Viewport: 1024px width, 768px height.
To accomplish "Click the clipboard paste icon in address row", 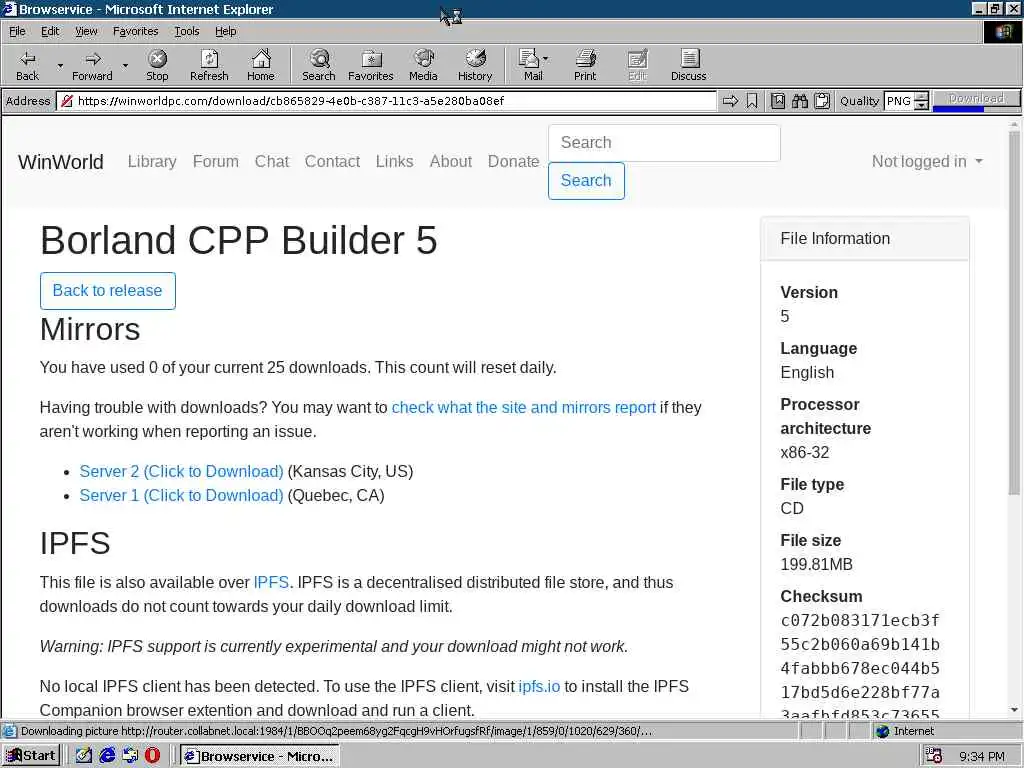I will [822, 101].
